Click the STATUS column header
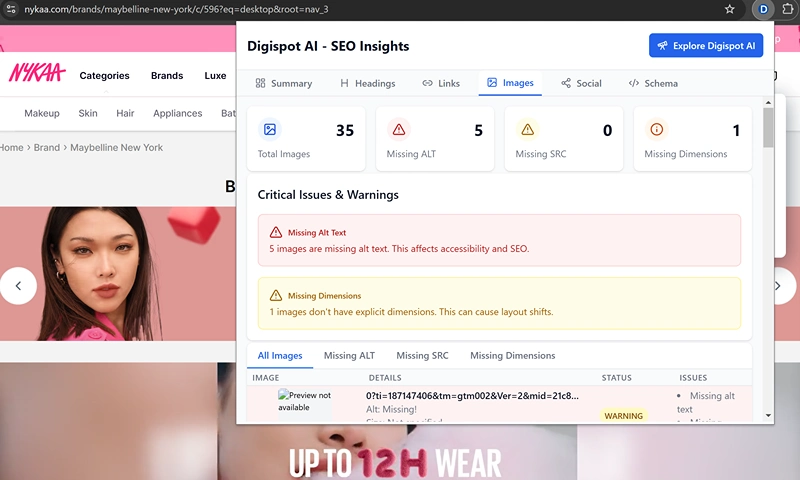This screenshot has height=480, width=800. click(616, 378)
